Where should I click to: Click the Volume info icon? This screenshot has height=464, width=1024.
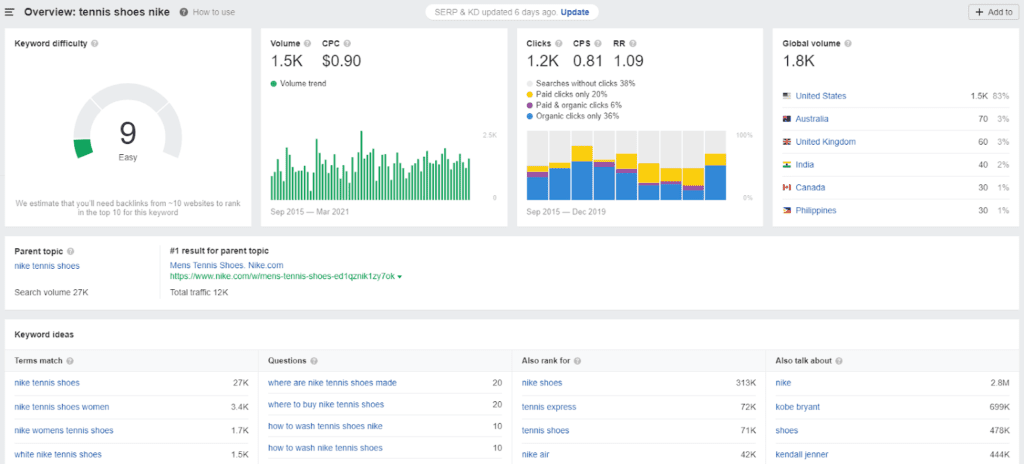click(307, 44)
